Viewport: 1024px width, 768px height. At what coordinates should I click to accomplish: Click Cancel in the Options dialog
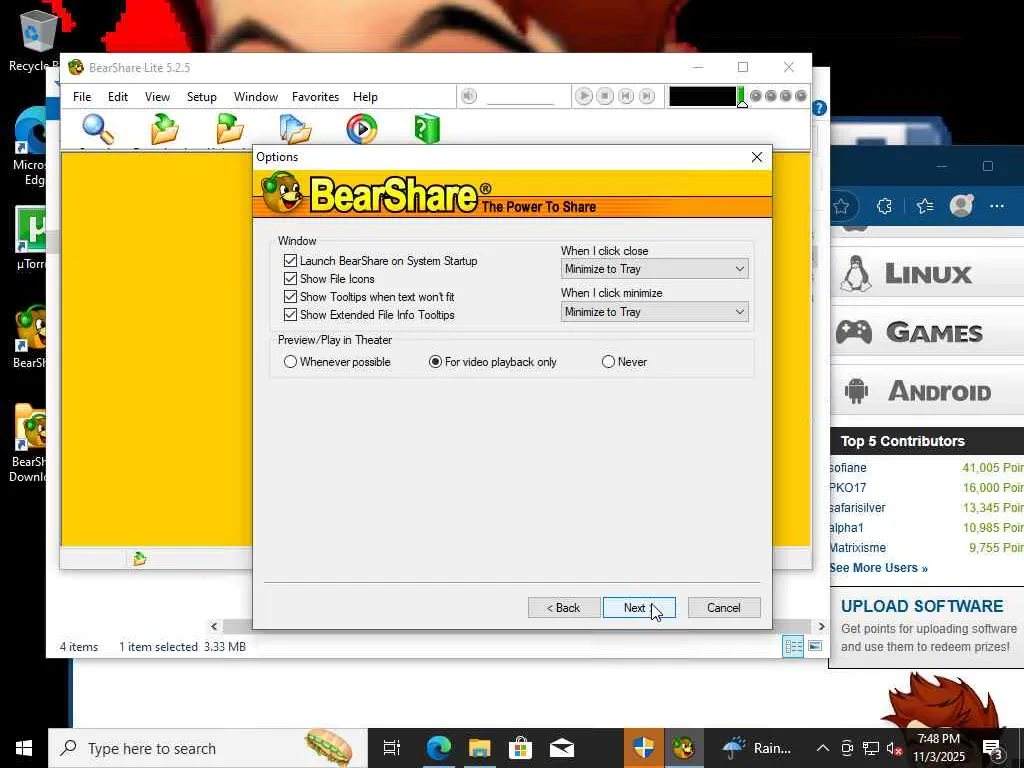click(724, 607)
